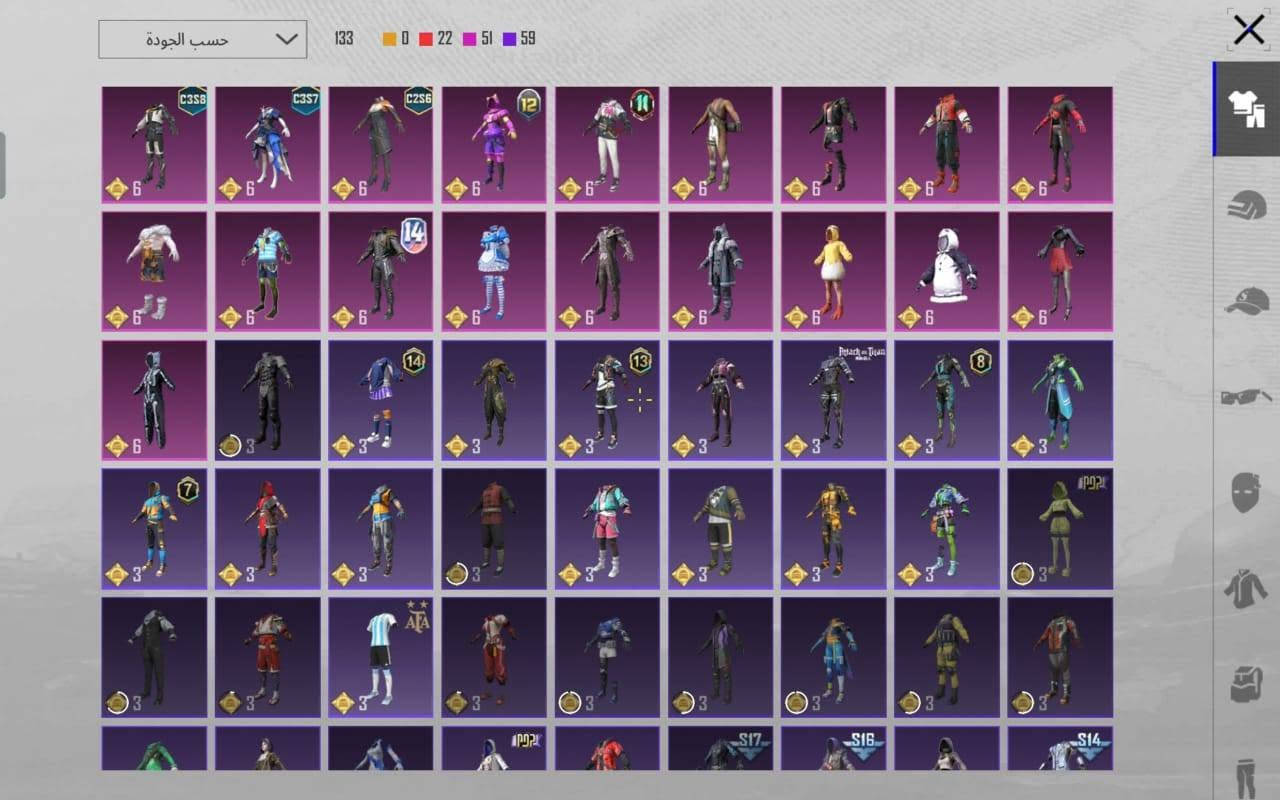Filter by purple quality count 59
This screenshot has height=800, width=1280.
519,39
